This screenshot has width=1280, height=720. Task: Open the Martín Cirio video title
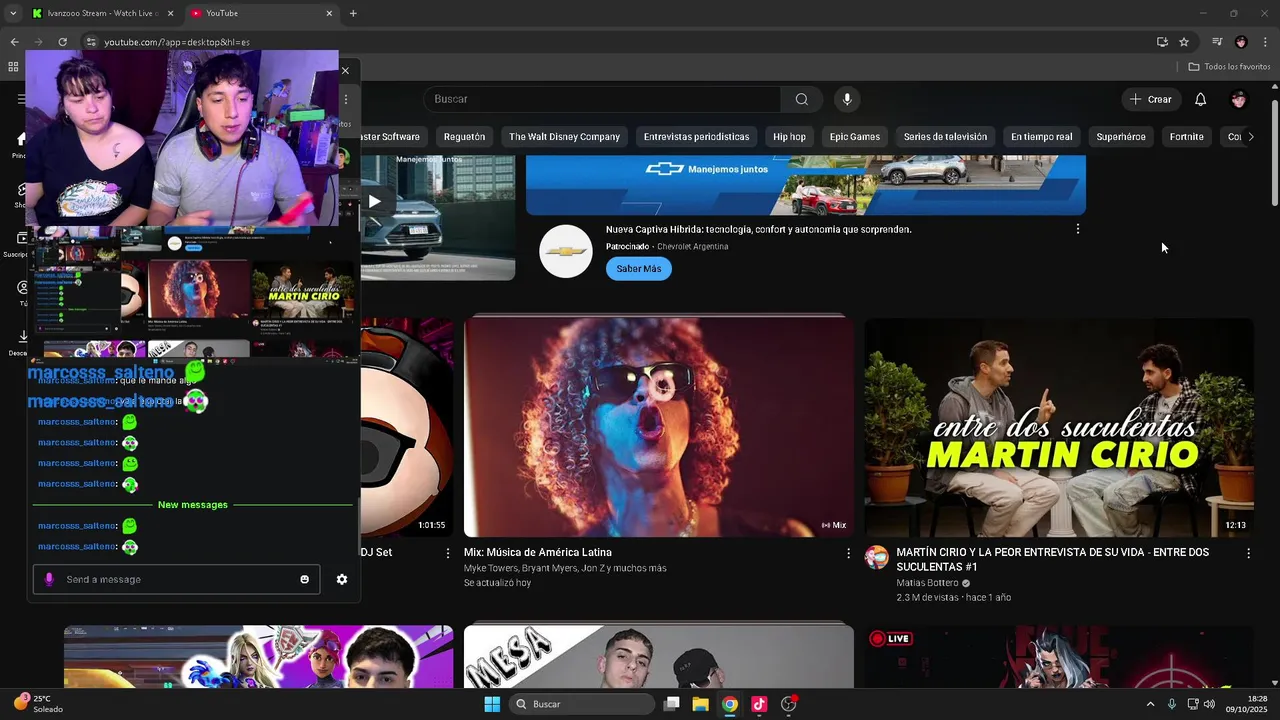1053,559
